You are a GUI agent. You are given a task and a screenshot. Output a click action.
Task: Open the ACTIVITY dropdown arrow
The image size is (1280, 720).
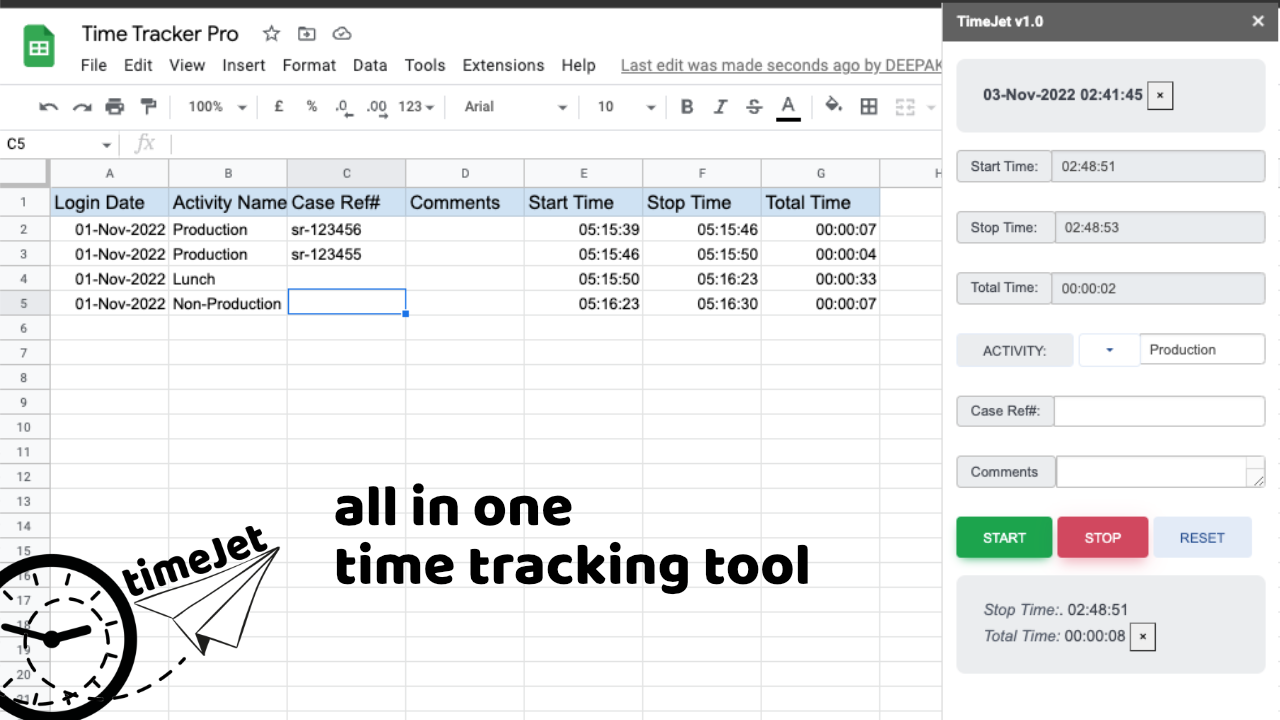click(1109, 350)
